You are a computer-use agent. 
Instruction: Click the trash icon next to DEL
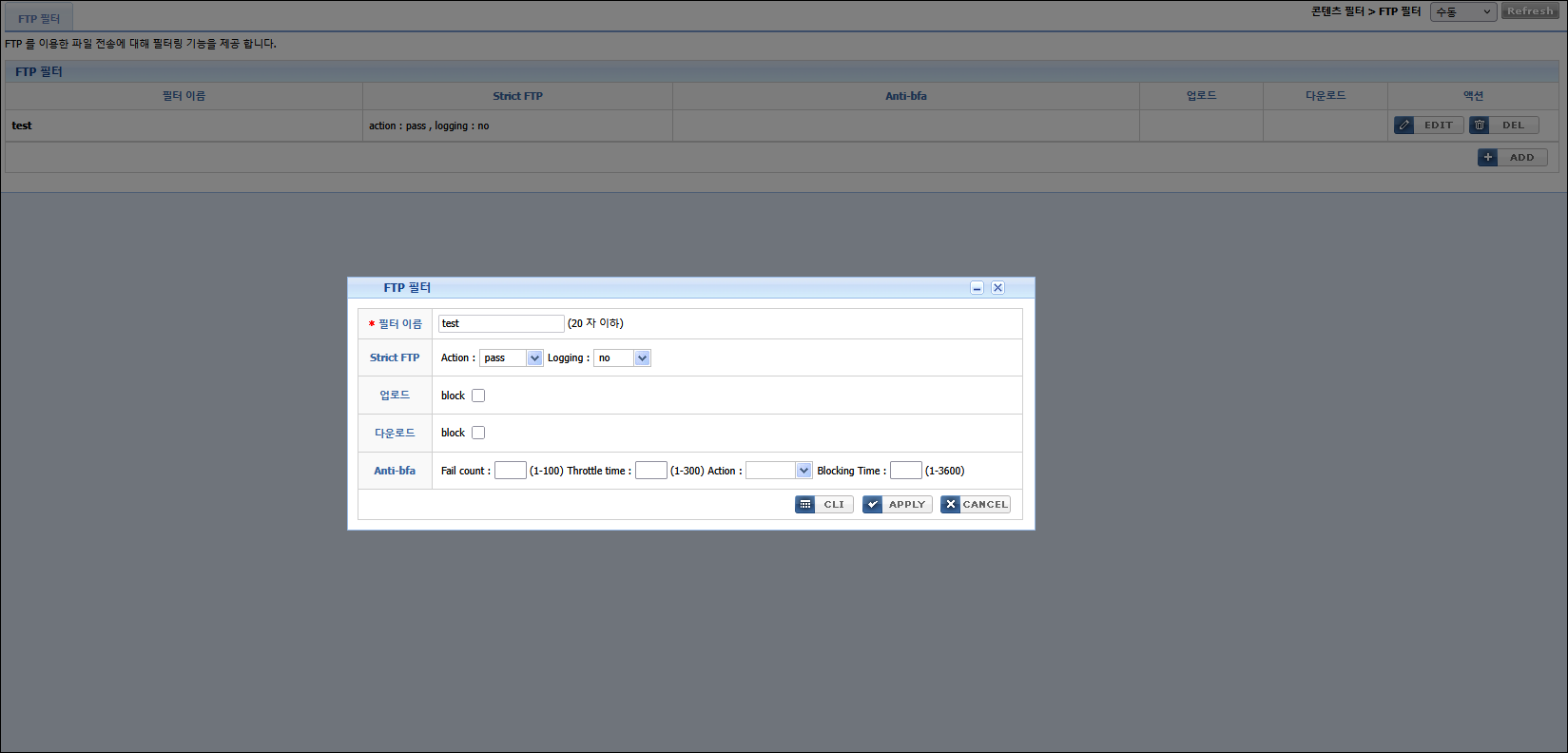(1480, 125)
